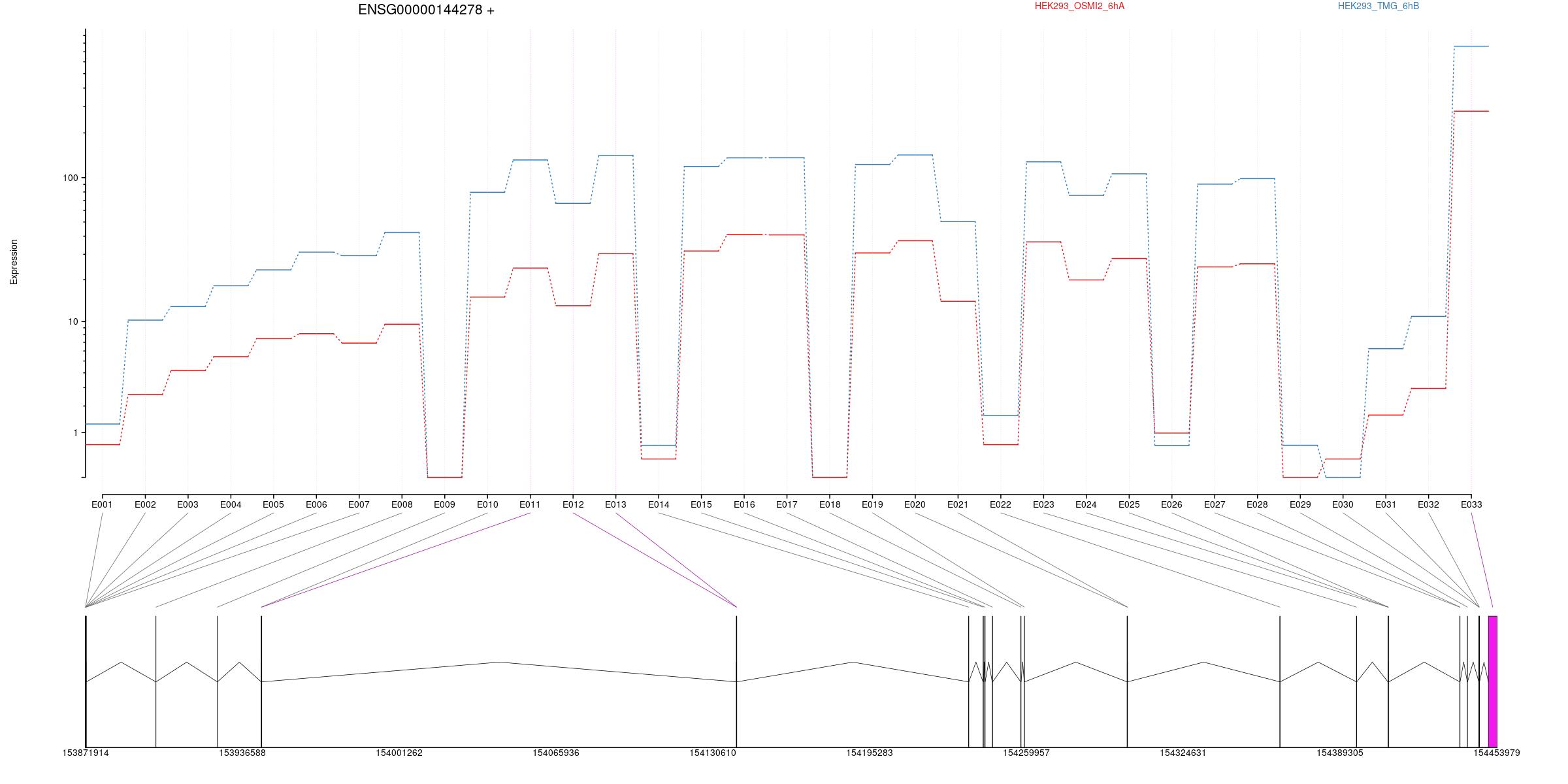Click genomic coordinate 154389305
This screenshot has width=1568, height=784.
(x=1340, y=753)
